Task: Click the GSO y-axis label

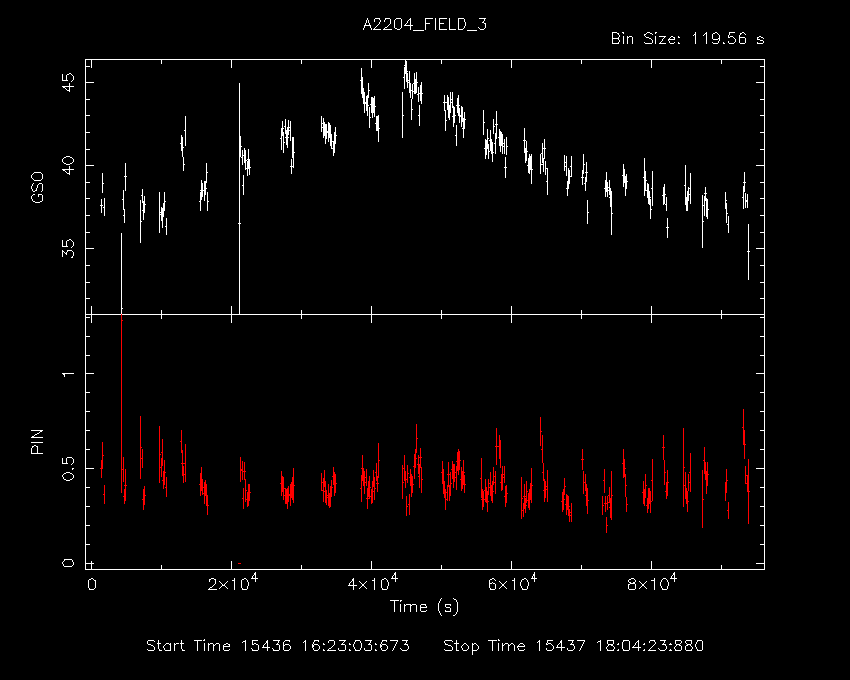Action: [x=37, y=187]
